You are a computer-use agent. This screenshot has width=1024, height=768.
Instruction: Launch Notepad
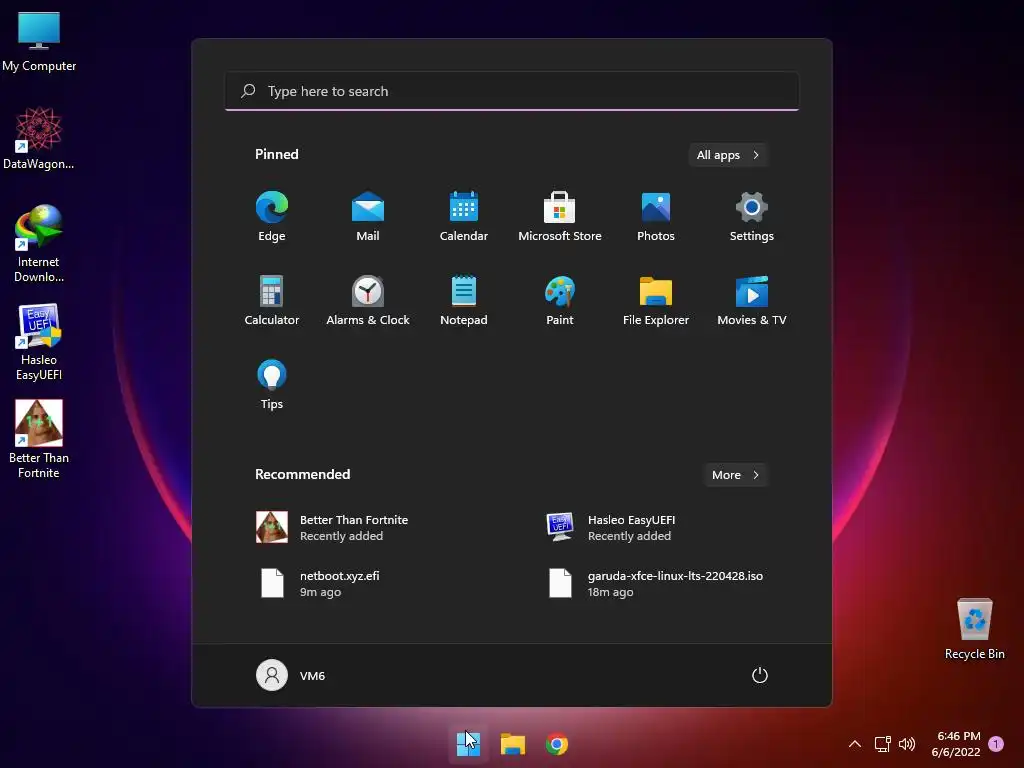coord(464,300)
